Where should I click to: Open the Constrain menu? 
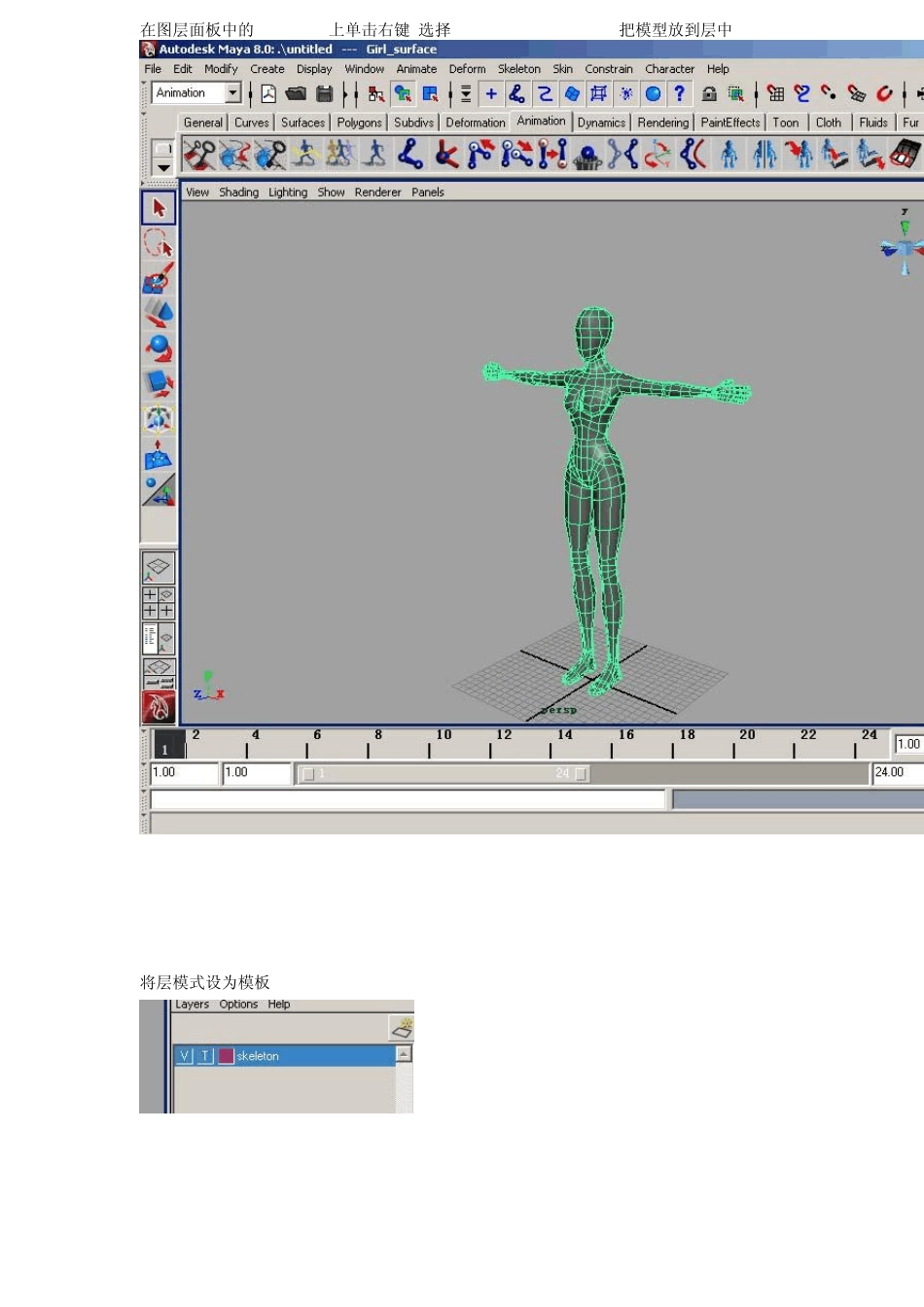click(x=609, y=69)
